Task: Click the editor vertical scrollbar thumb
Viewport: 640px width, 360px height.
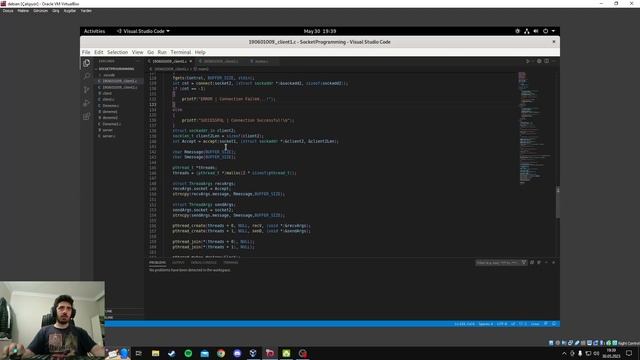Action: pos(558,202)
